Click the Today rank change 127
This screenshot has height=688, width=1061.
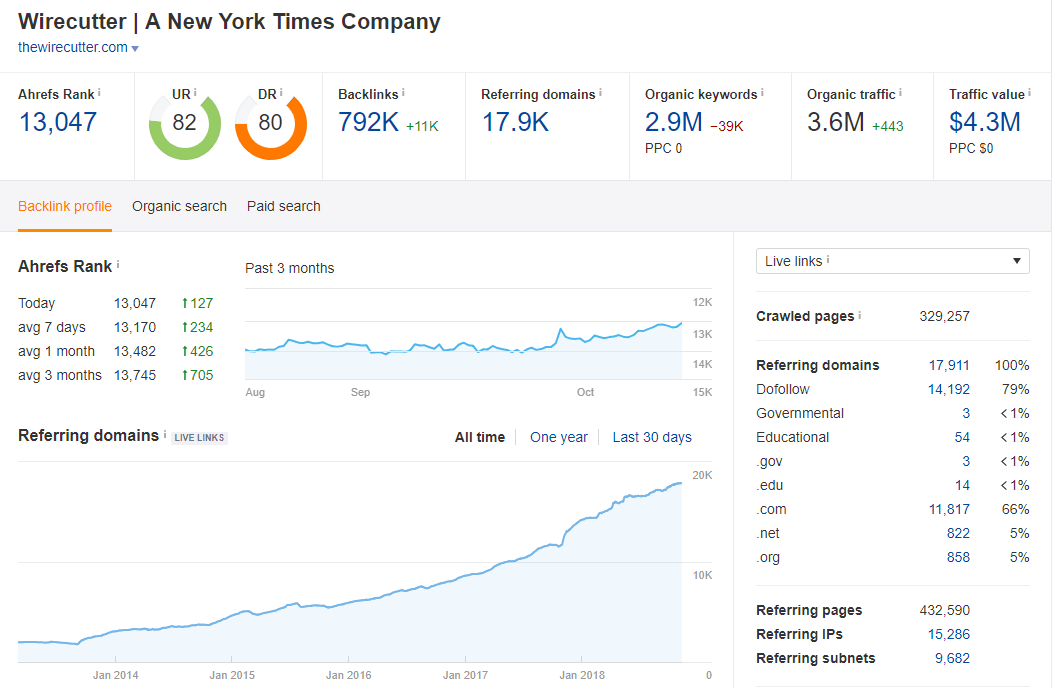tap(197, 304)
